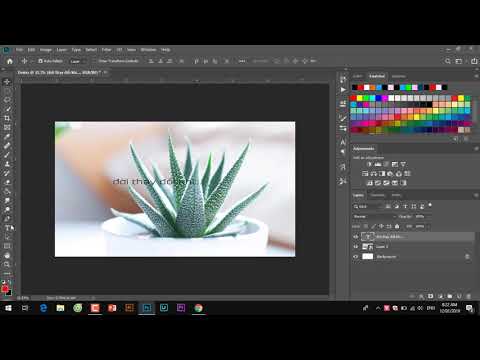The image size is (480, 360).
Task: Open Chrome from the taskbar
Action: tap(198, 308)
